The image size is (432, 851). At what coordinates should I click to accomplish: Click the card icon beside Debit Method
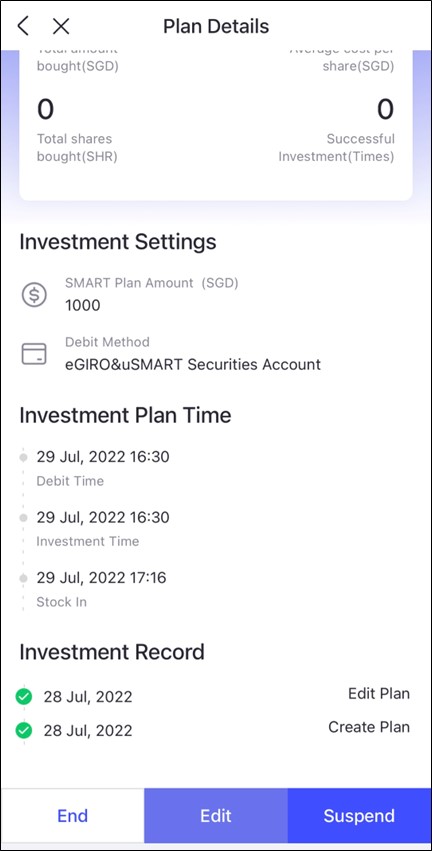34,354
